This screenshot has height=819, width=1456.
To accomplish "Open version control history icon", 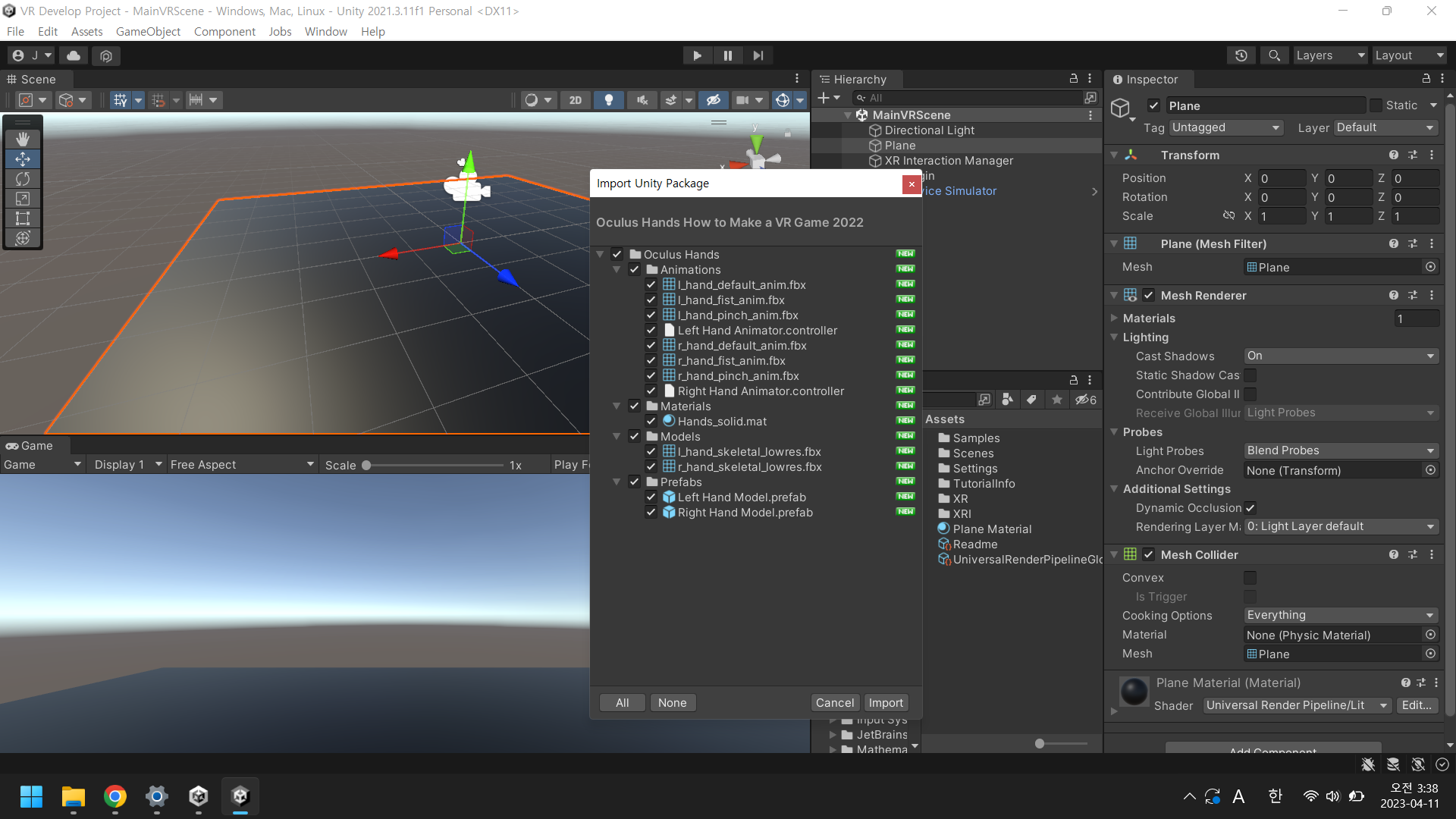I will tap(1241, 55).
